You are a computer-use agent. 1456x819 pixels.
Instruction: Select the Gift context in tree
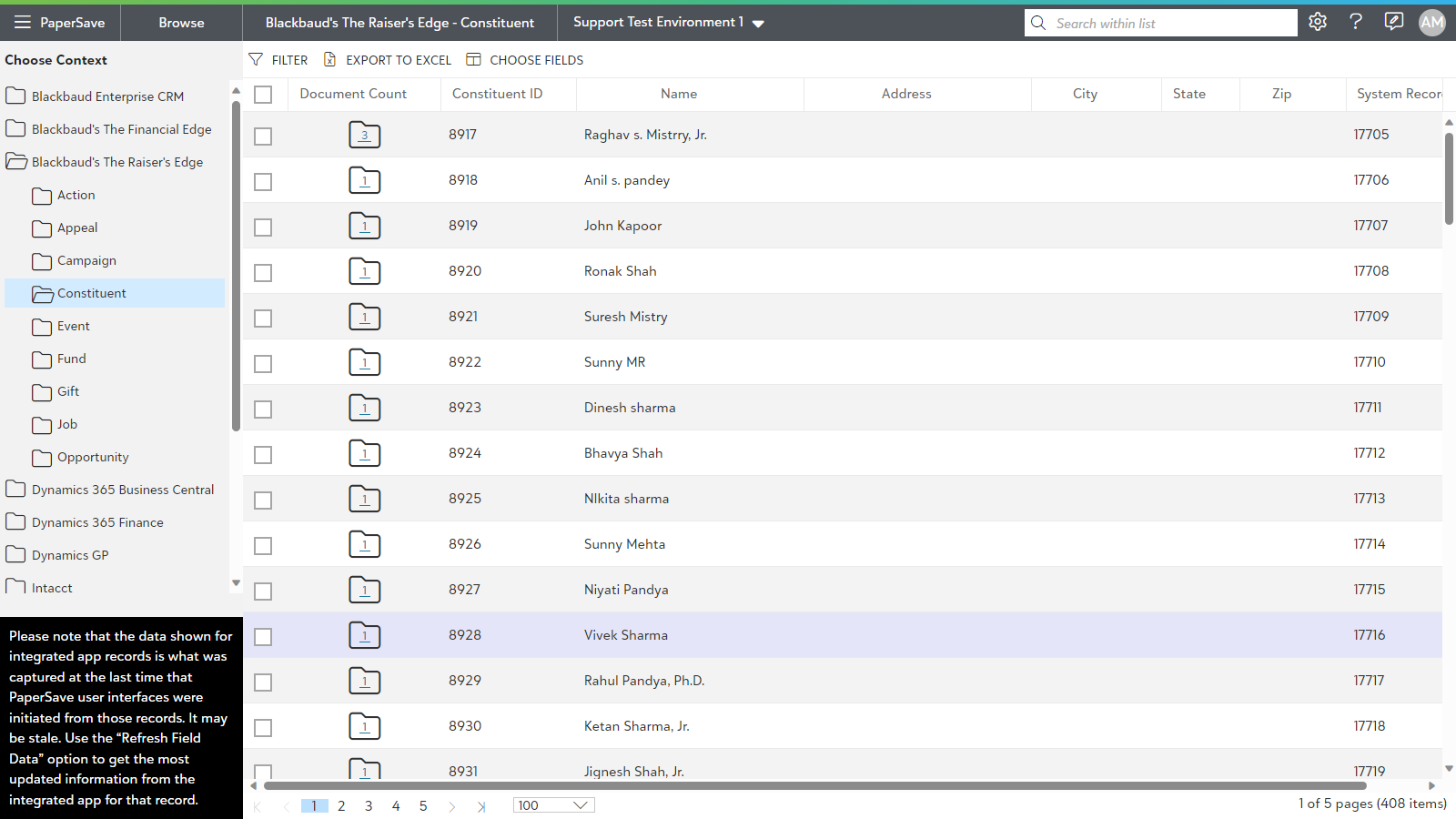(x=68, y=391)
